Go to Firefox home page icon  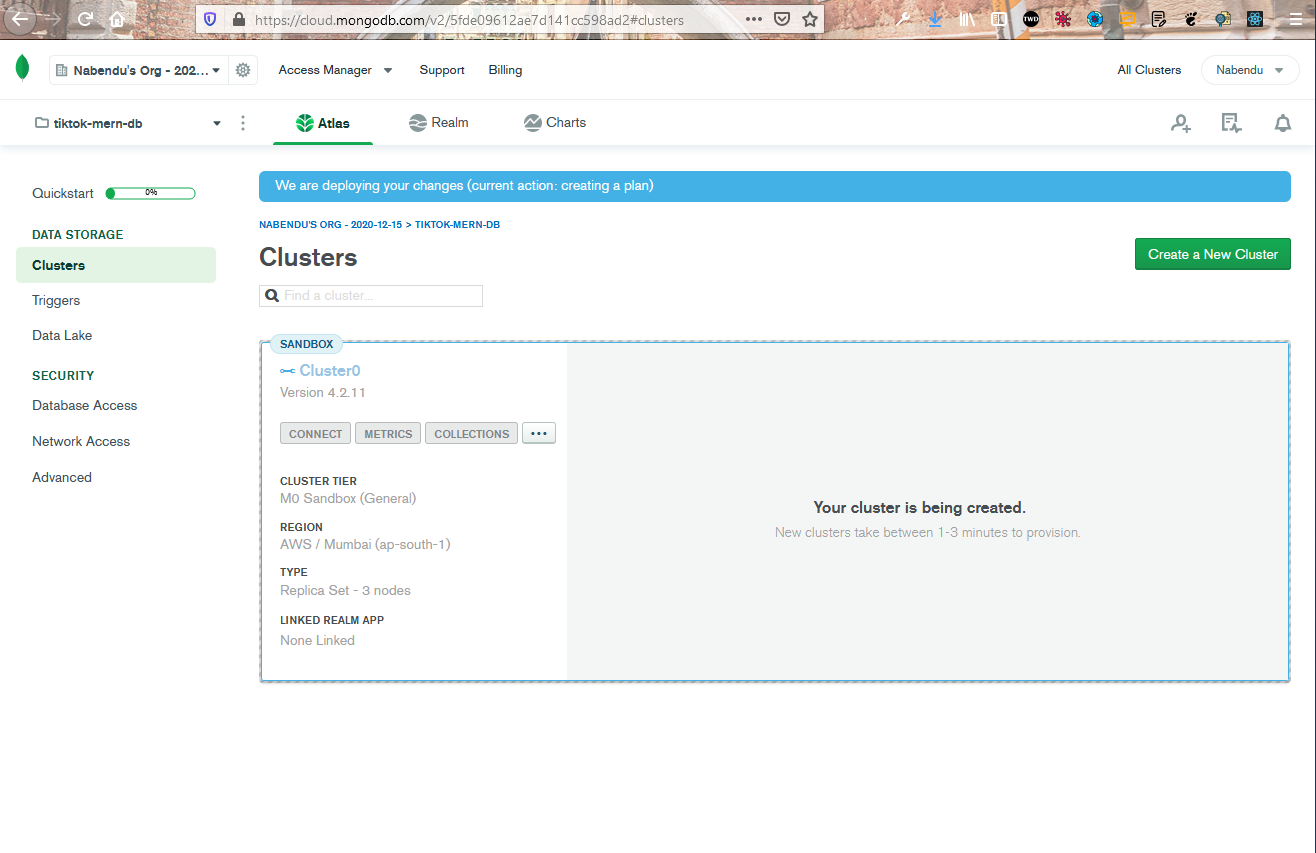[117, 19]
